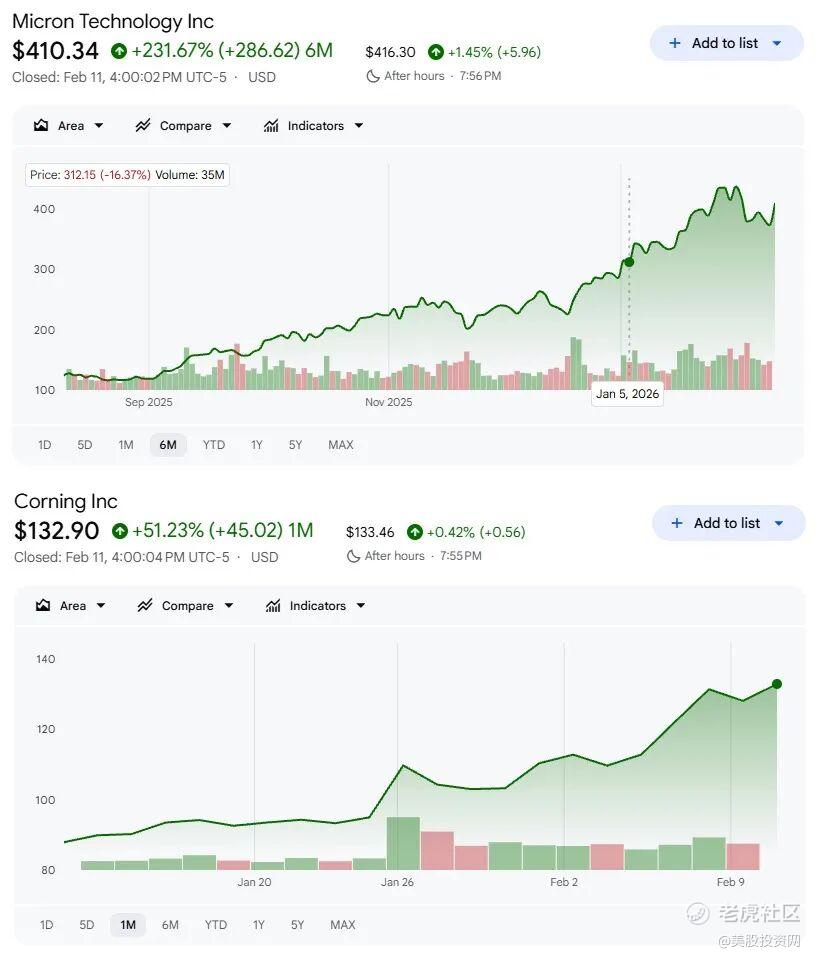Switch Corning chart to 6M range
The image size is (816, 960).
point(170,925)
